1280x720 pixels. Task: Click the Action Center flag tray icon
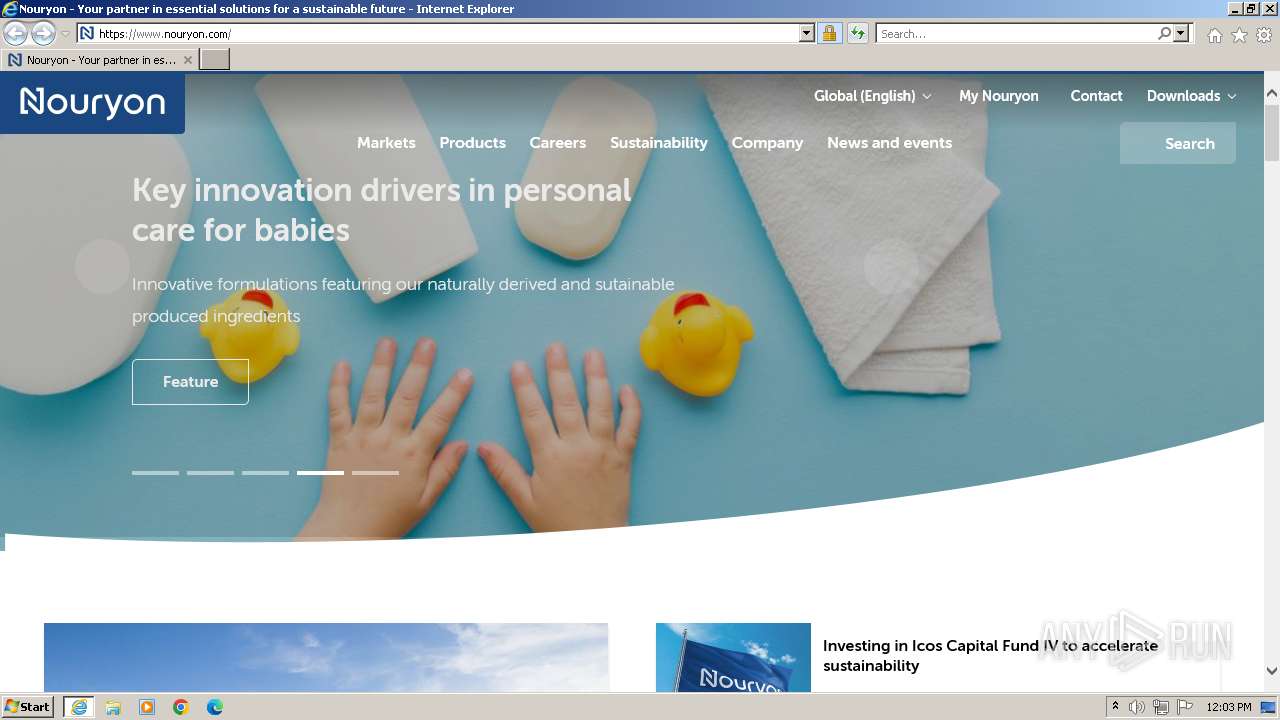1185,707
